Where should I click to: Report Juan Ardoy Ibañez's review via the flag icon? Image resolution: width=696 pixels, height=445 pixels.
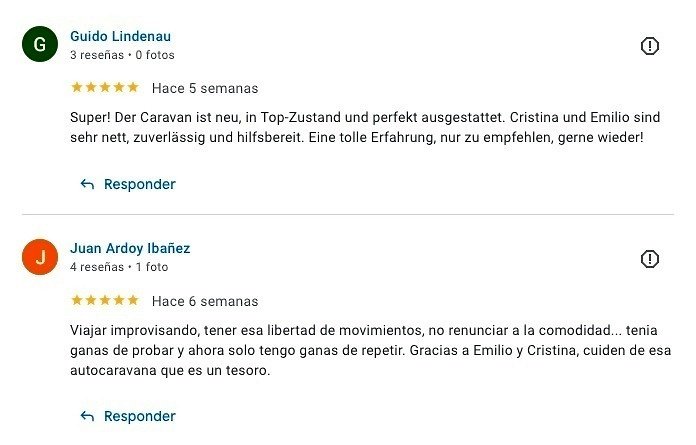[x=649, y=259]
